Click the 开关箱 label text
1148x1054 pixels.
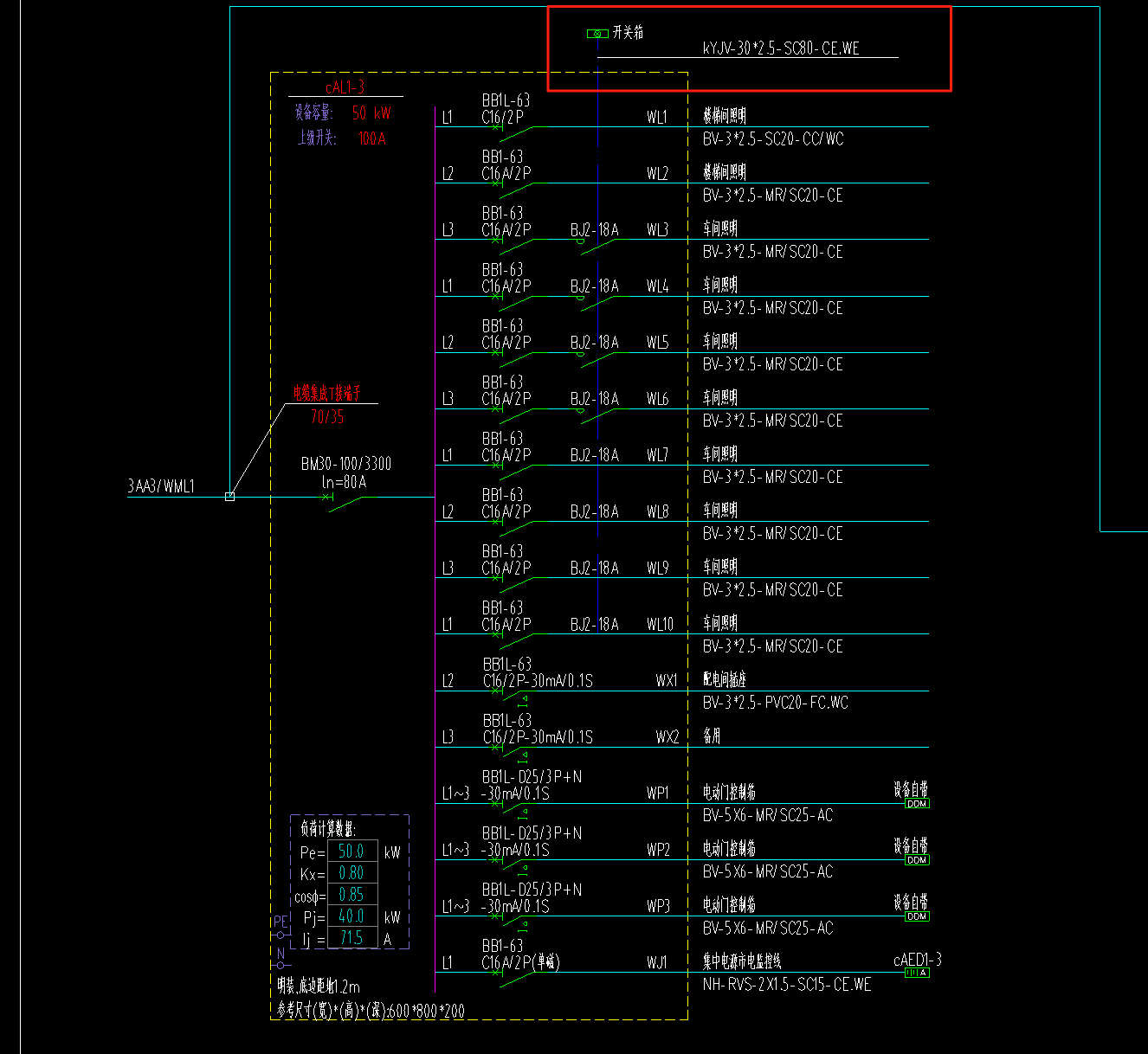[628, 33]
